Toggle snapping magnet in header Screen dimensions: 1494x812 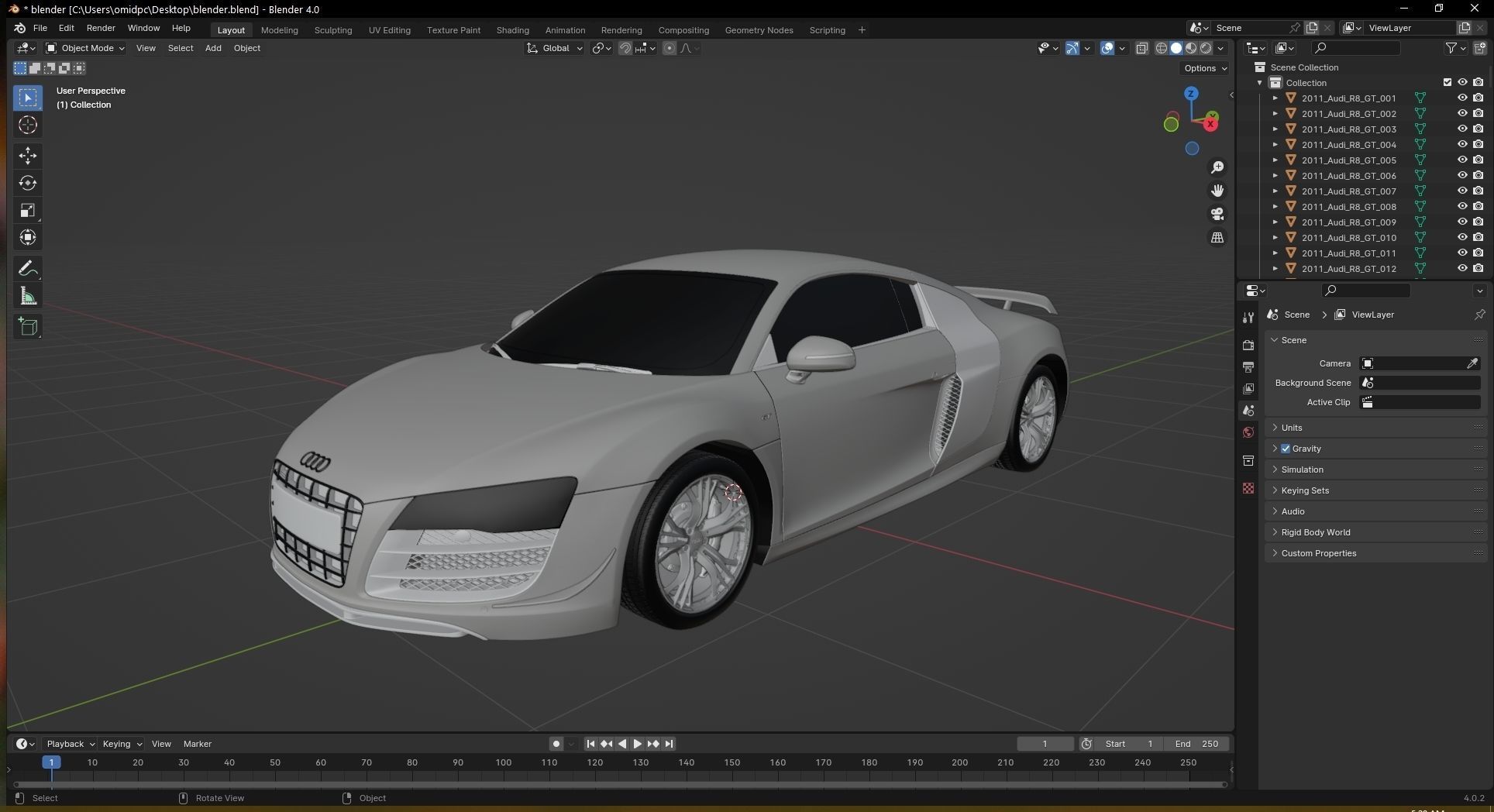[x=625, y=48]
